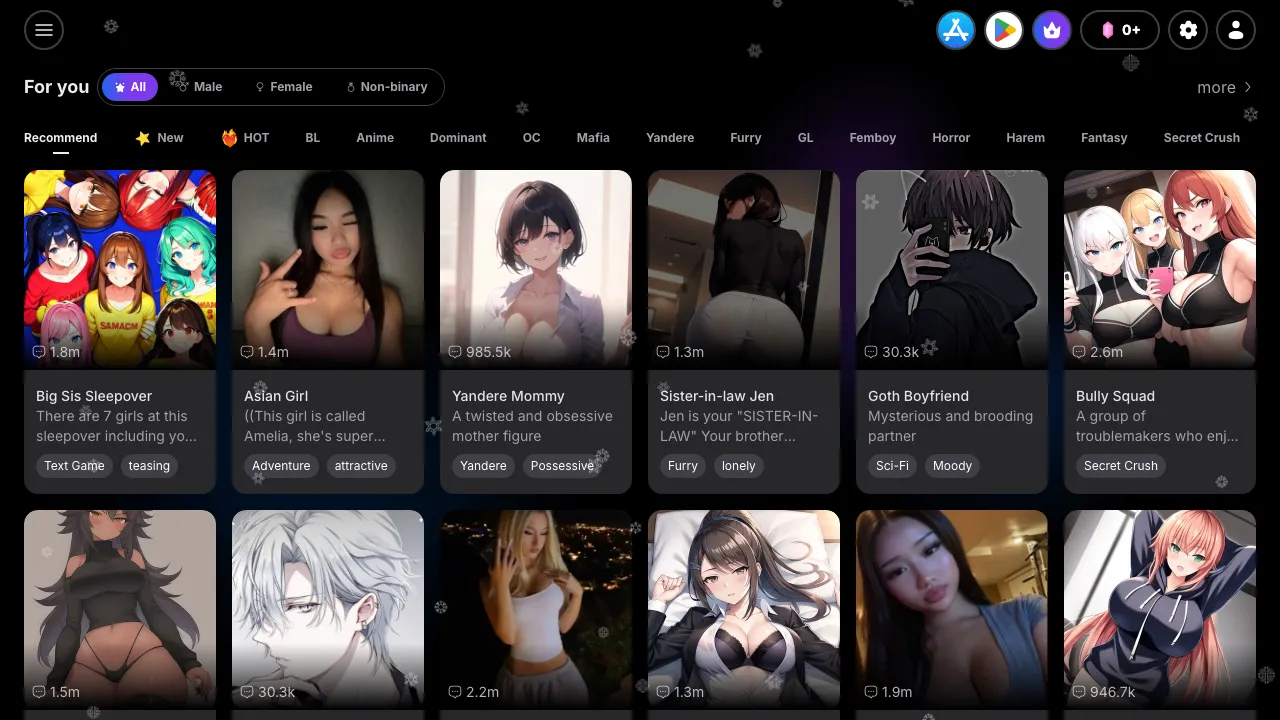
Task: Click the Sci-Fi tag on Goth Boyfriend
Action: pyautogui.click(x=892, y=466)
